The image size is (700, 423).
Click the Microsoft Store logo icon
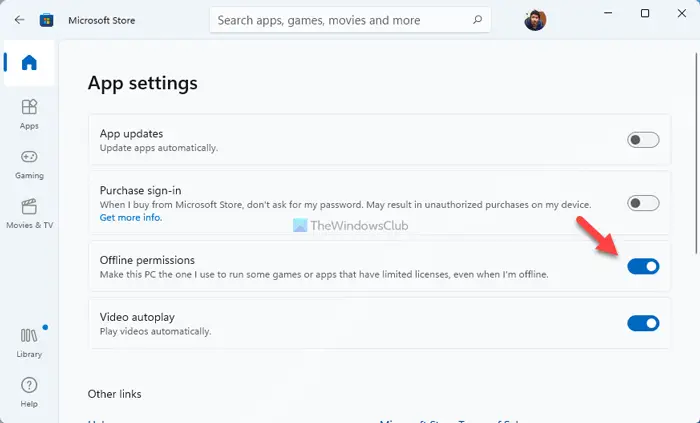(46, 20)
